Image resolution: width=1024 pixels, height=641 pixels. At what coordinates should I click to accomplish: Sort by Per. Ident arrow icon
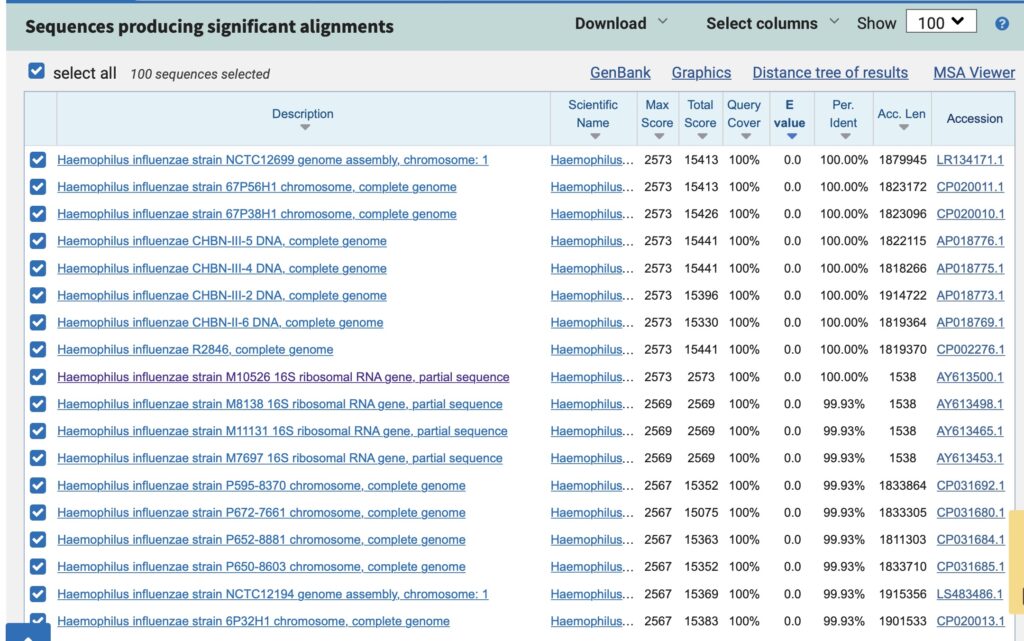[845, 136]
